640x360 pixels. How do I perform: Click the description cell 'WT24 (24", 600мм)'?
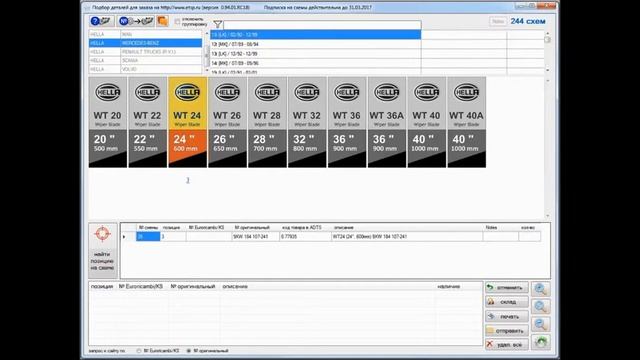(407, 236)
